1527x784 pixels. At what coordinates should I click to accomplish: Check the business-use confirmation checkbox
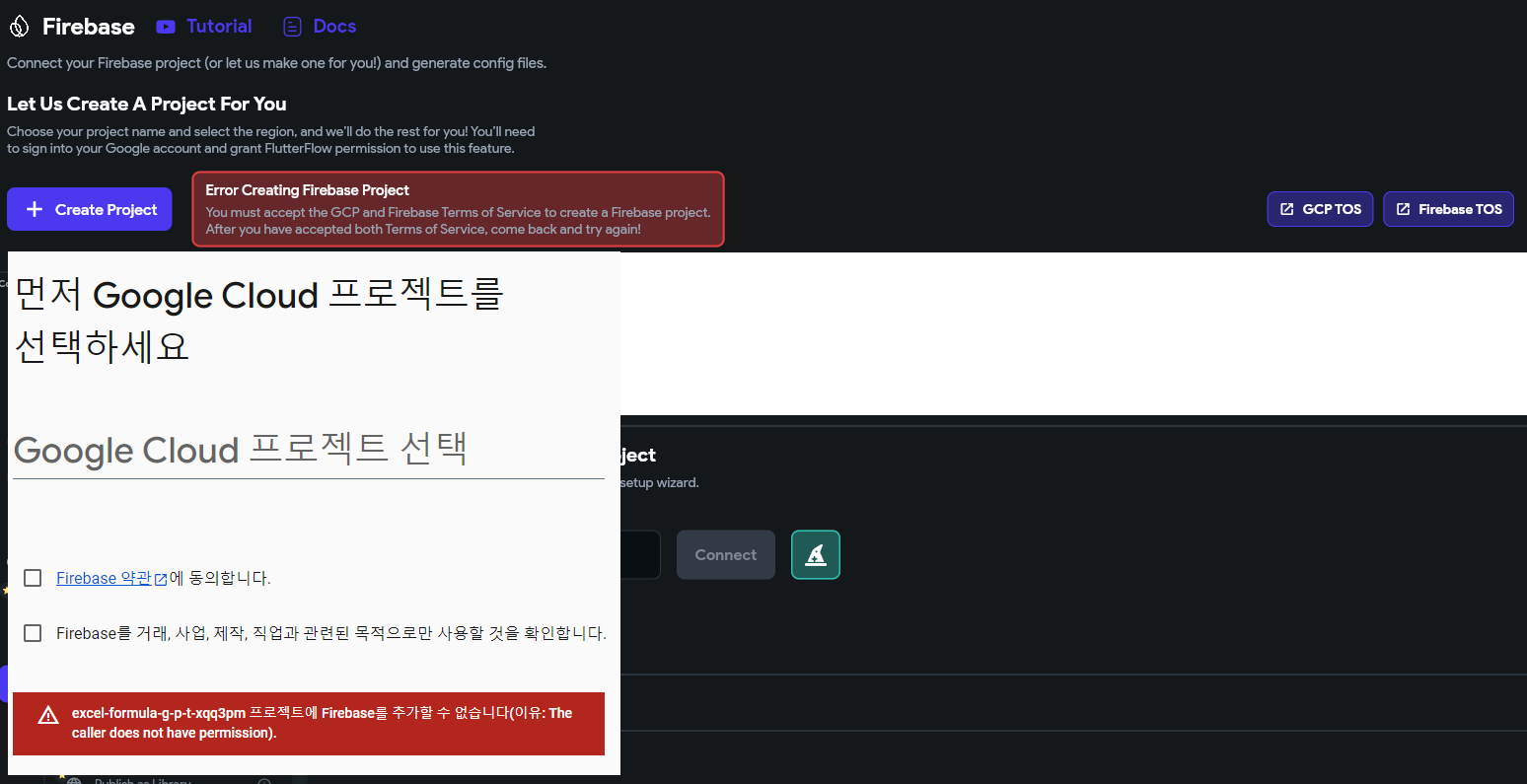[x=33, y=633]
